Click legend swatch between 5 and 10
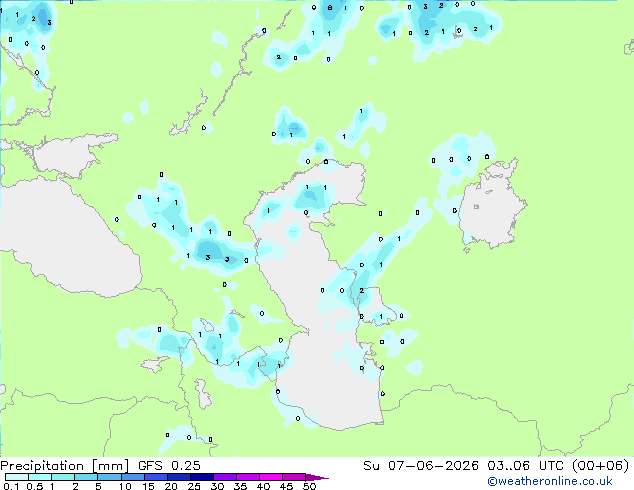This screenshot has height=490, width=634. 109,477
